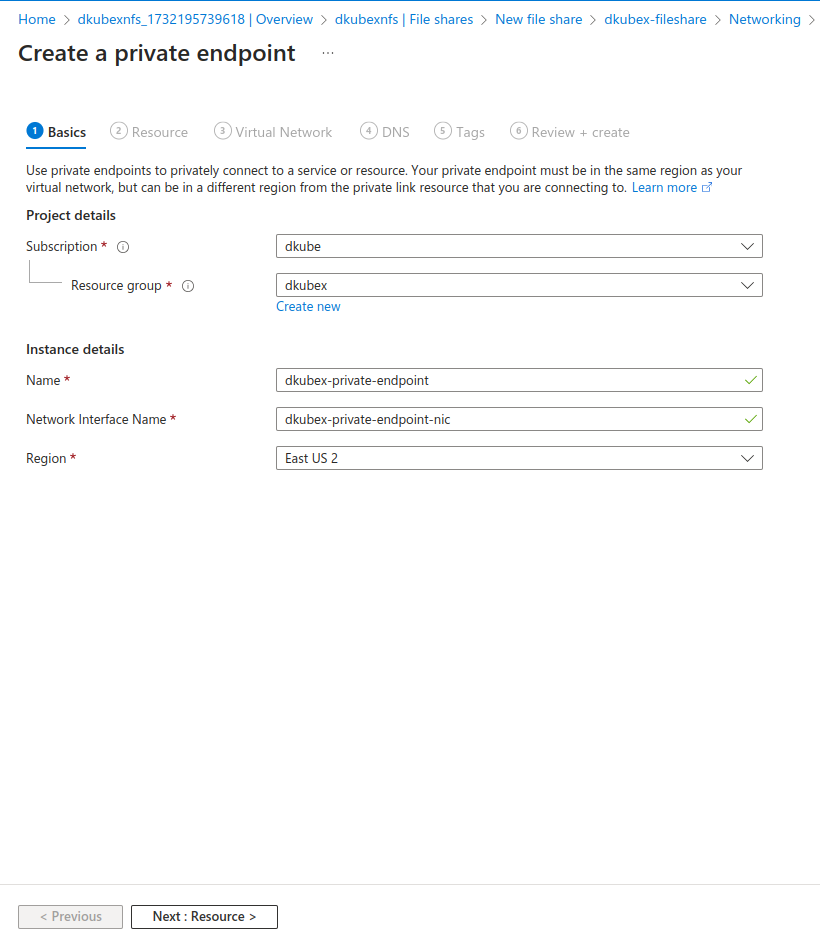The height and width of the screenshot is (943, 820).
Task: Switch to the Resource tab
Action: 149,132
